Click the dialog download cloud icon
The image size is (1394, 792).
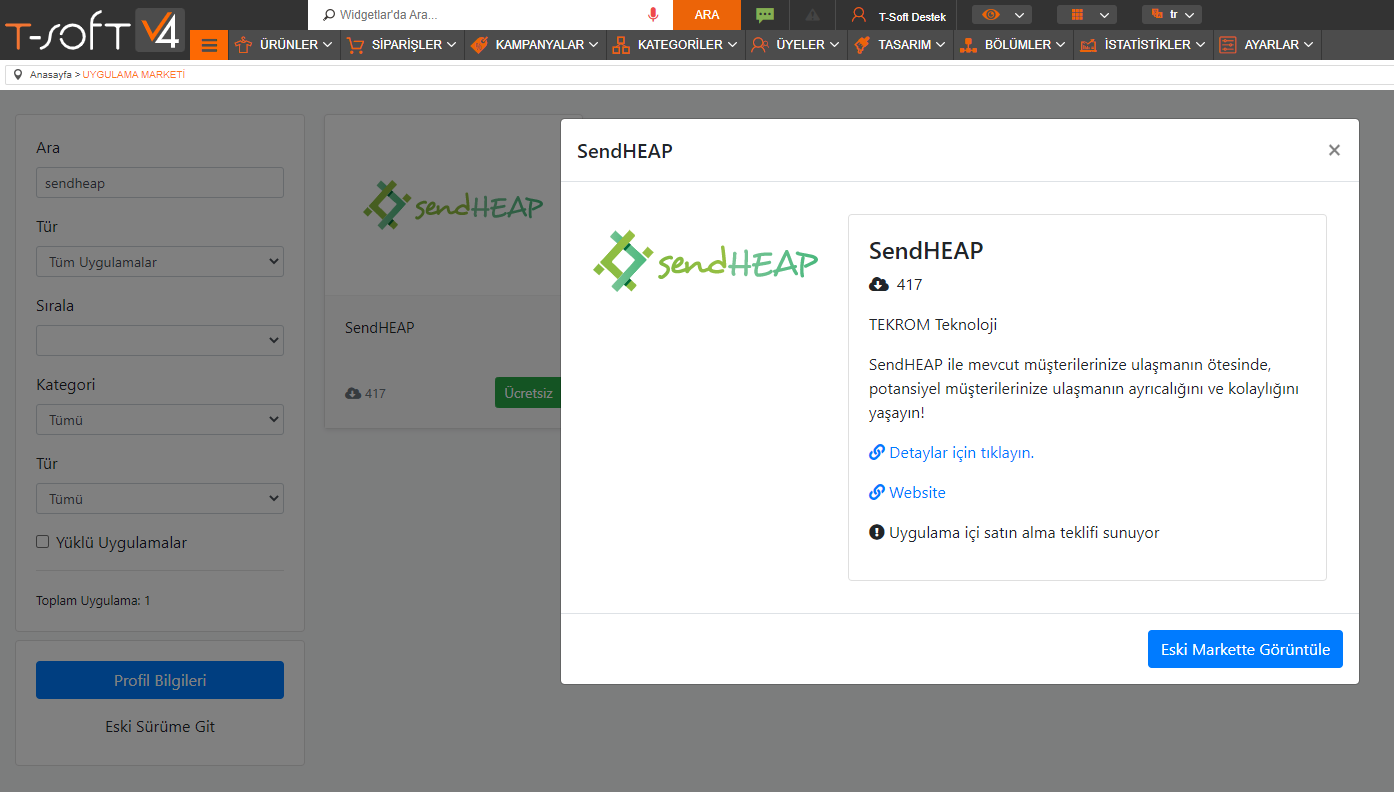879,285
